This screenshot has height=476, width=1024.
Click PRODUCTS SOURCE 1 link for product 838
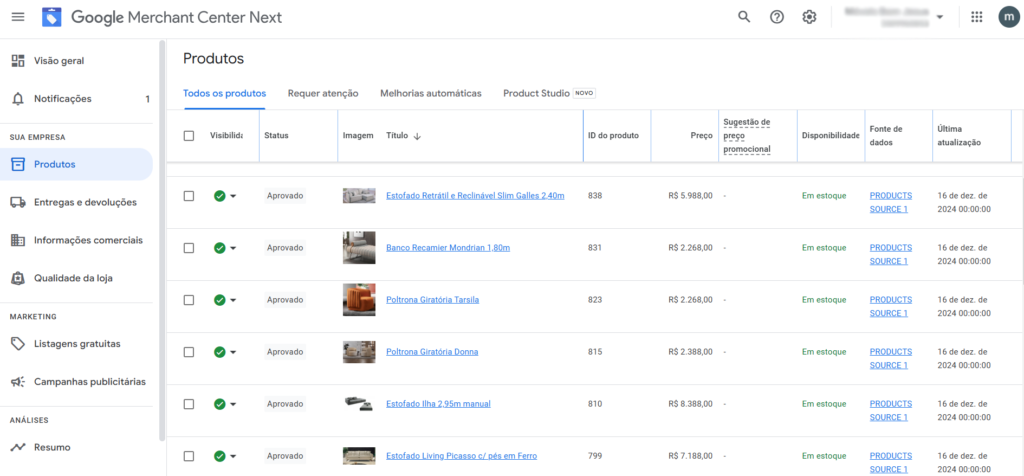click(890, 202)
